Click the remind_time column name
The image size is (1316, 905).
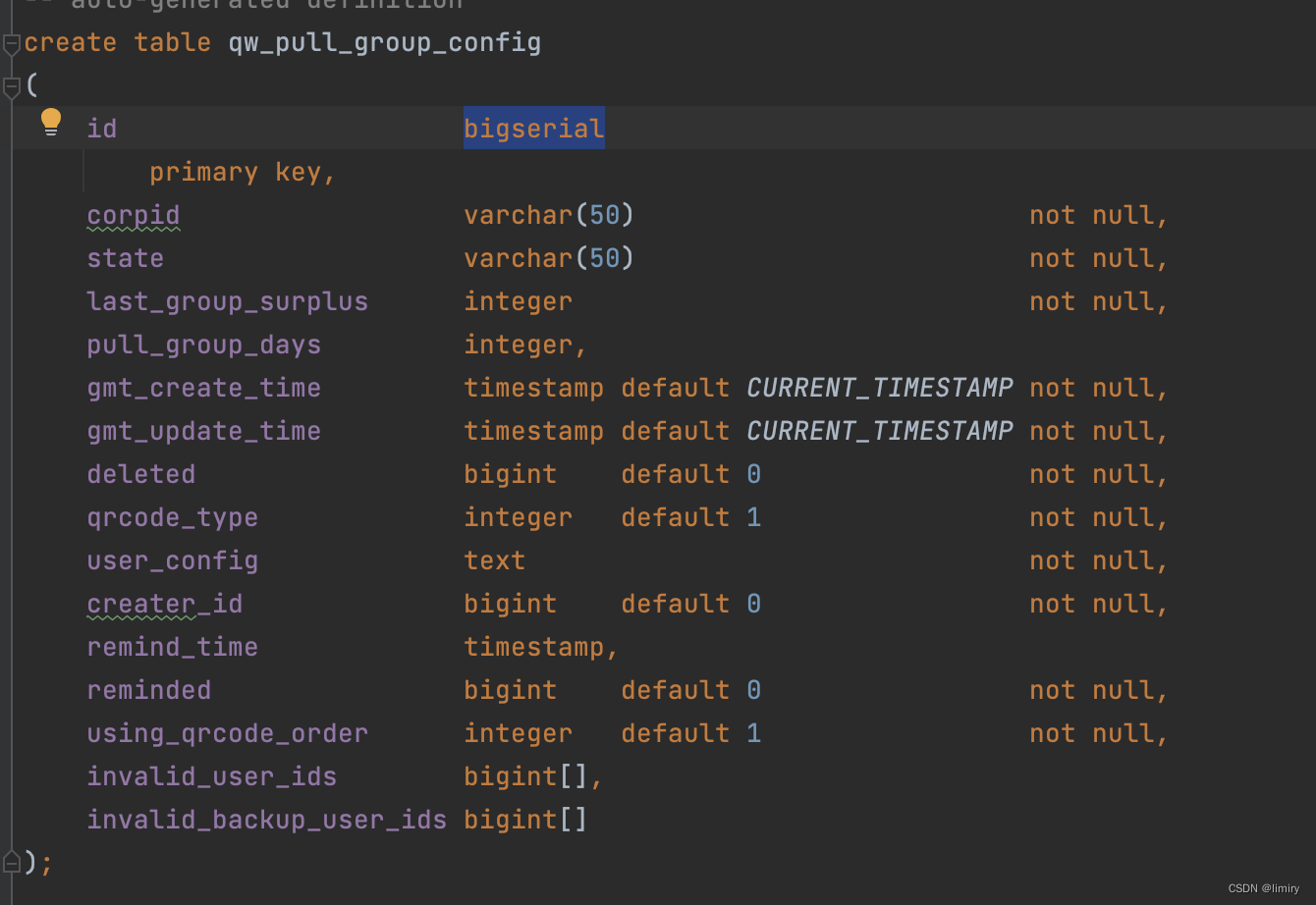click(173, 647)
